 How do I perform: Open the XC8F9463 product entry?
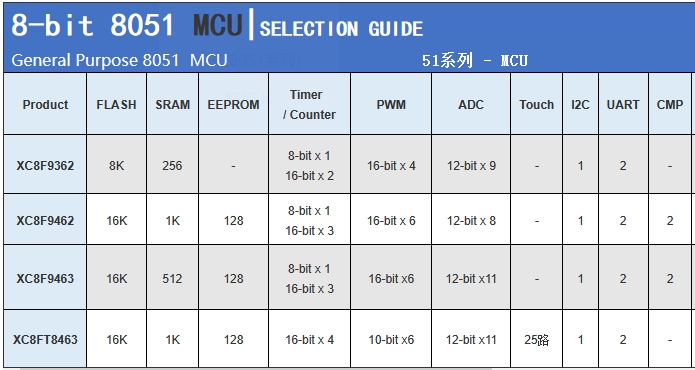(45, 279)
